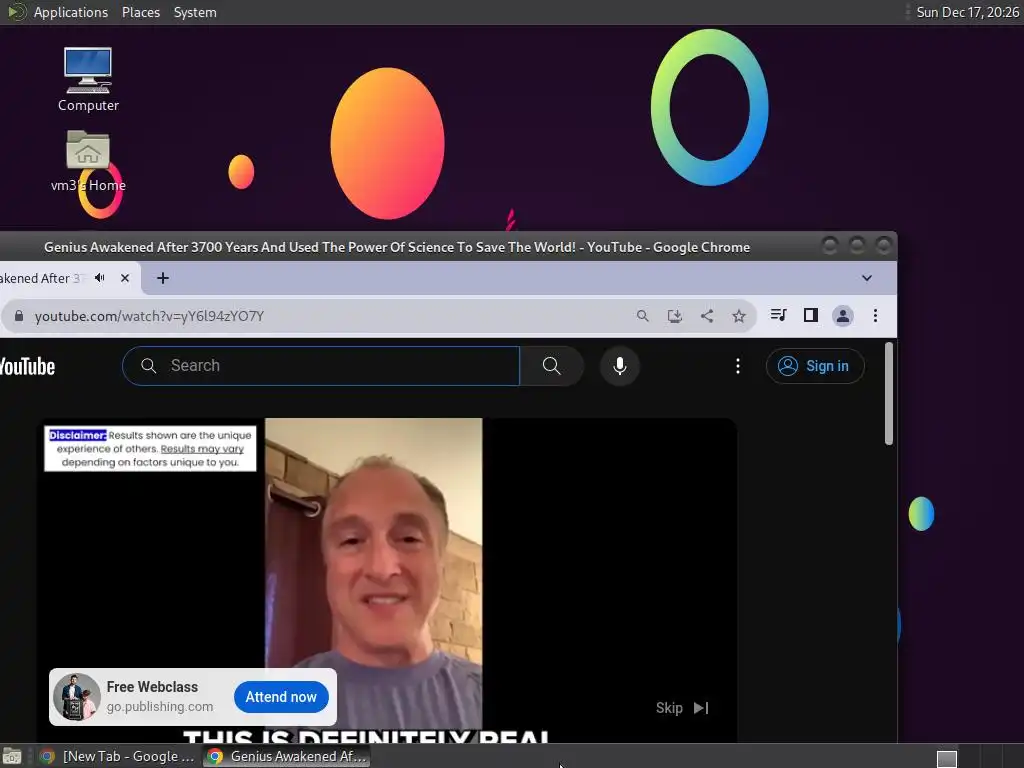This screenshot has width=1024, height=768.
Task: Switch to Genius Awakened taskbar window
Action: [x=287, y=756]
